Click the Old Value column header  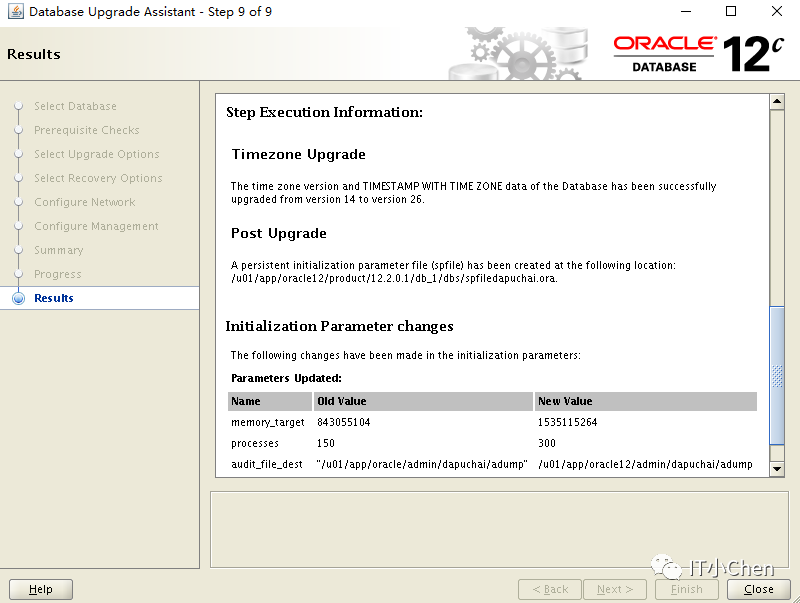[x=423, y=401]
